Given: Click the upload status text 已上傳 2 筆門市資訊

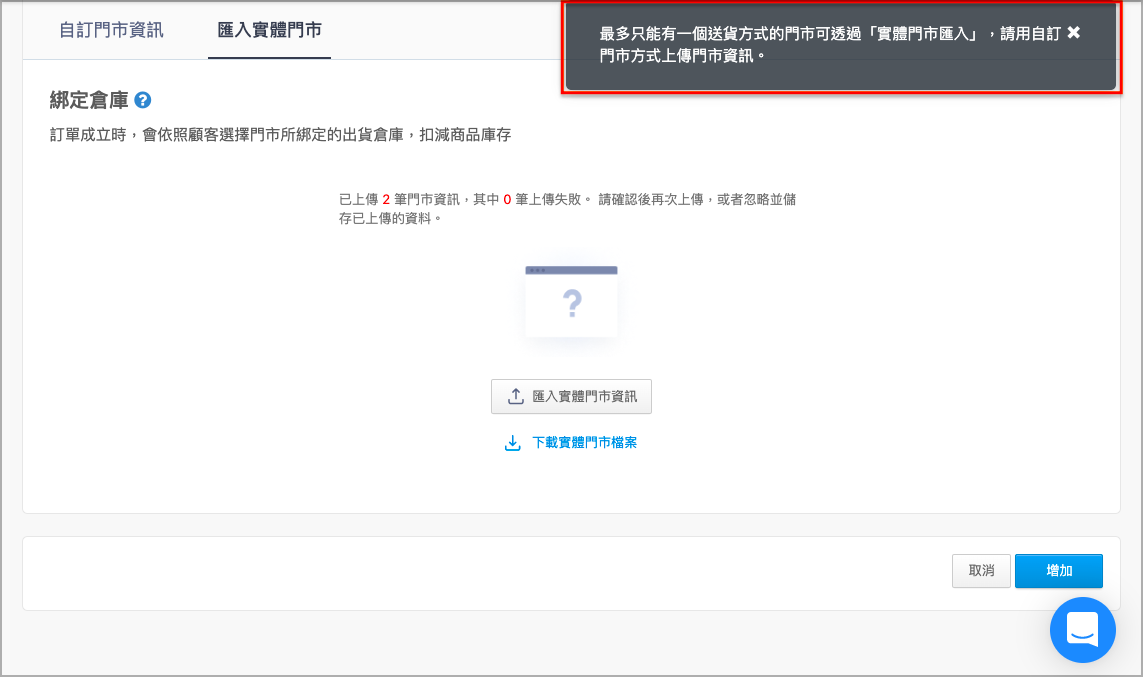Looking at the screenshot, I should tap(399, 199).
